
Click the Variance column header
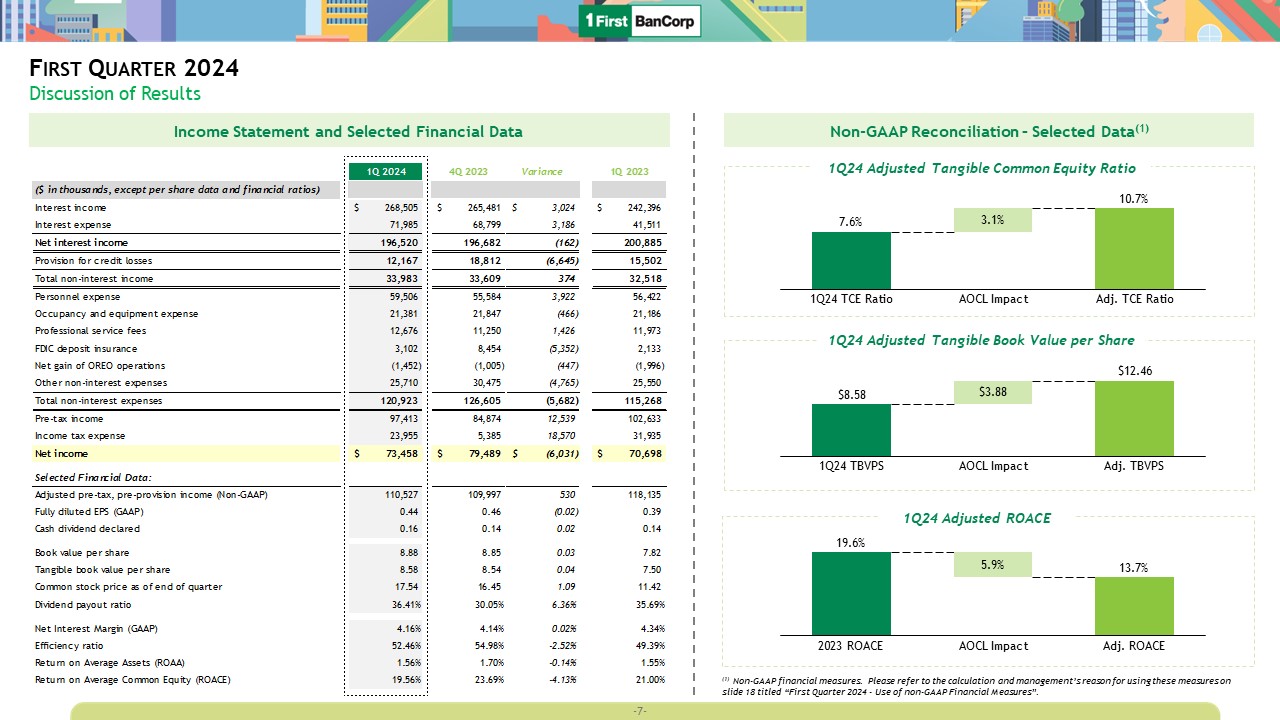(542, 171)
